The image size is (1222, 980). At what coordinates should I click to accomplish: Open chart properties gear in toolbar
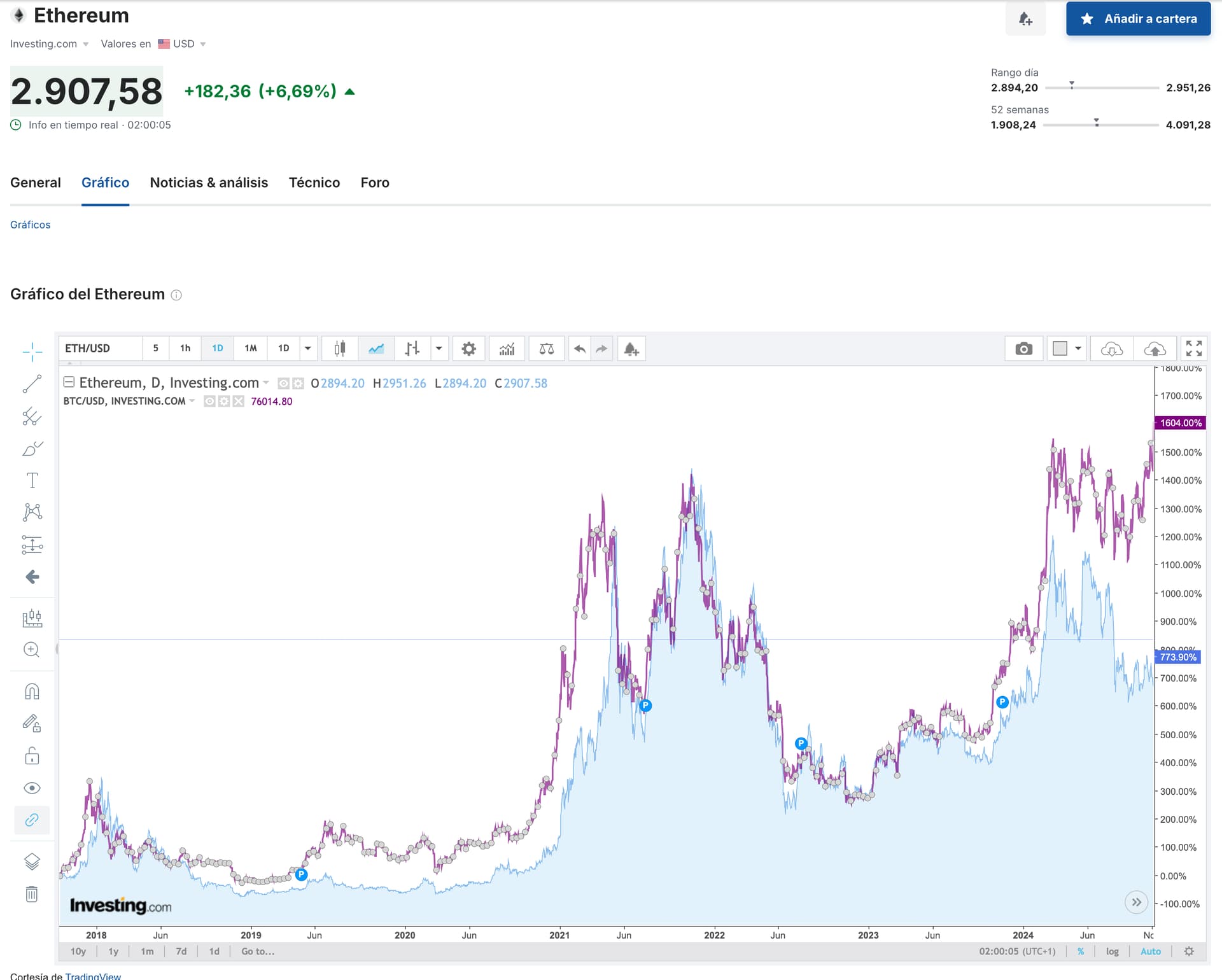click(468, 349)
